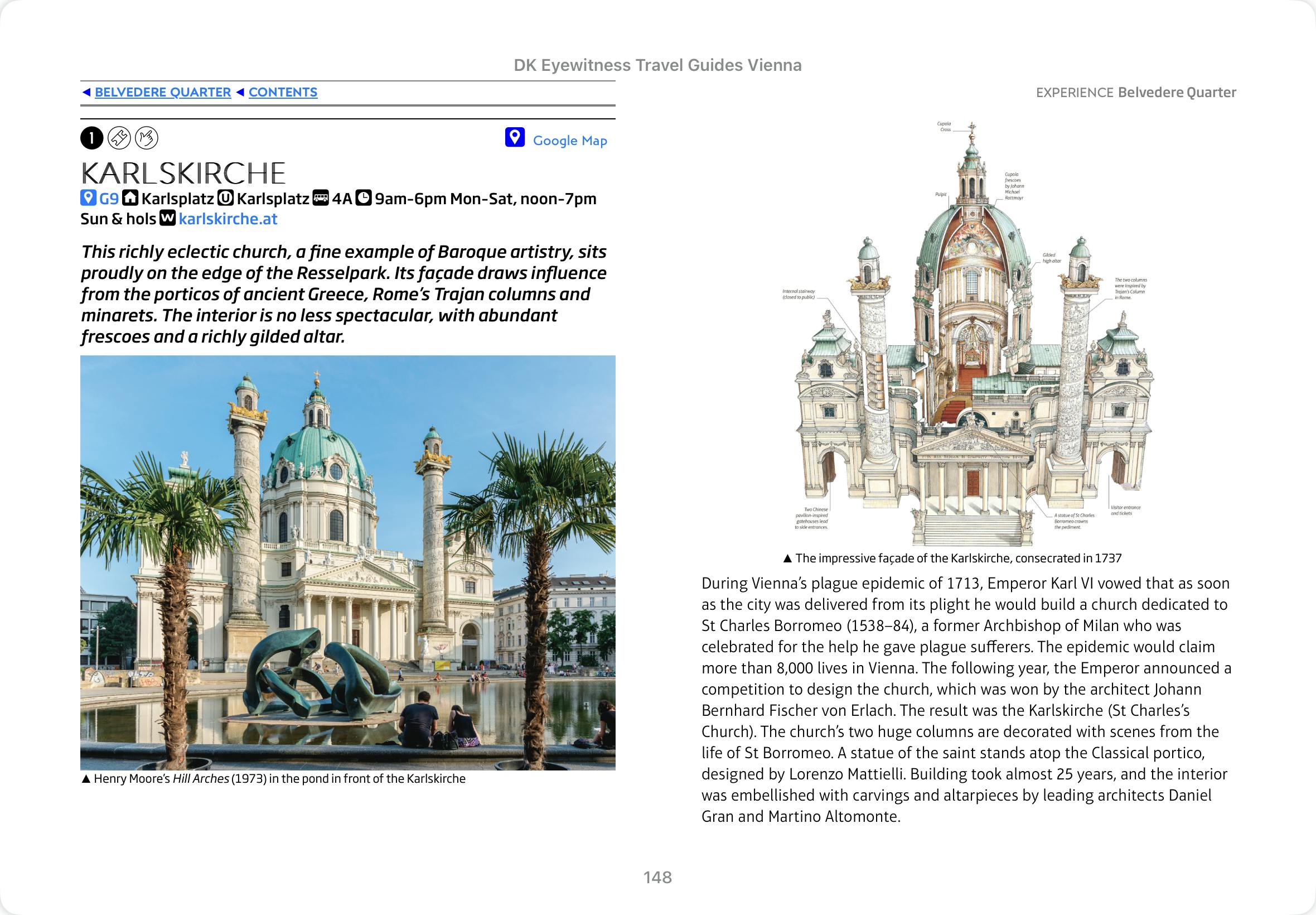Click the blue Google Map pin icon
This screenshot has height=915, width=1316.
(515, 138)
